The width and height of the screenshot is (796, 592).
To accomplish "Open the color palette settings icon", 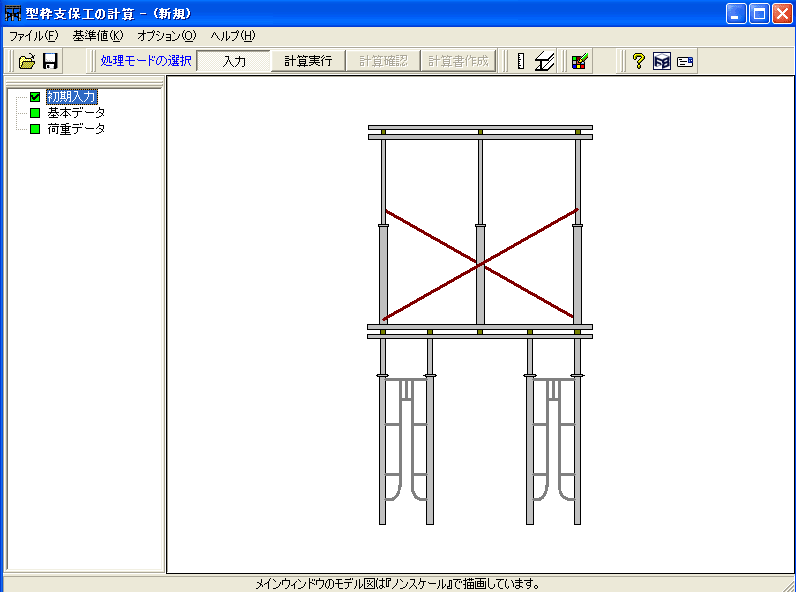I will [x=580, y=61].
